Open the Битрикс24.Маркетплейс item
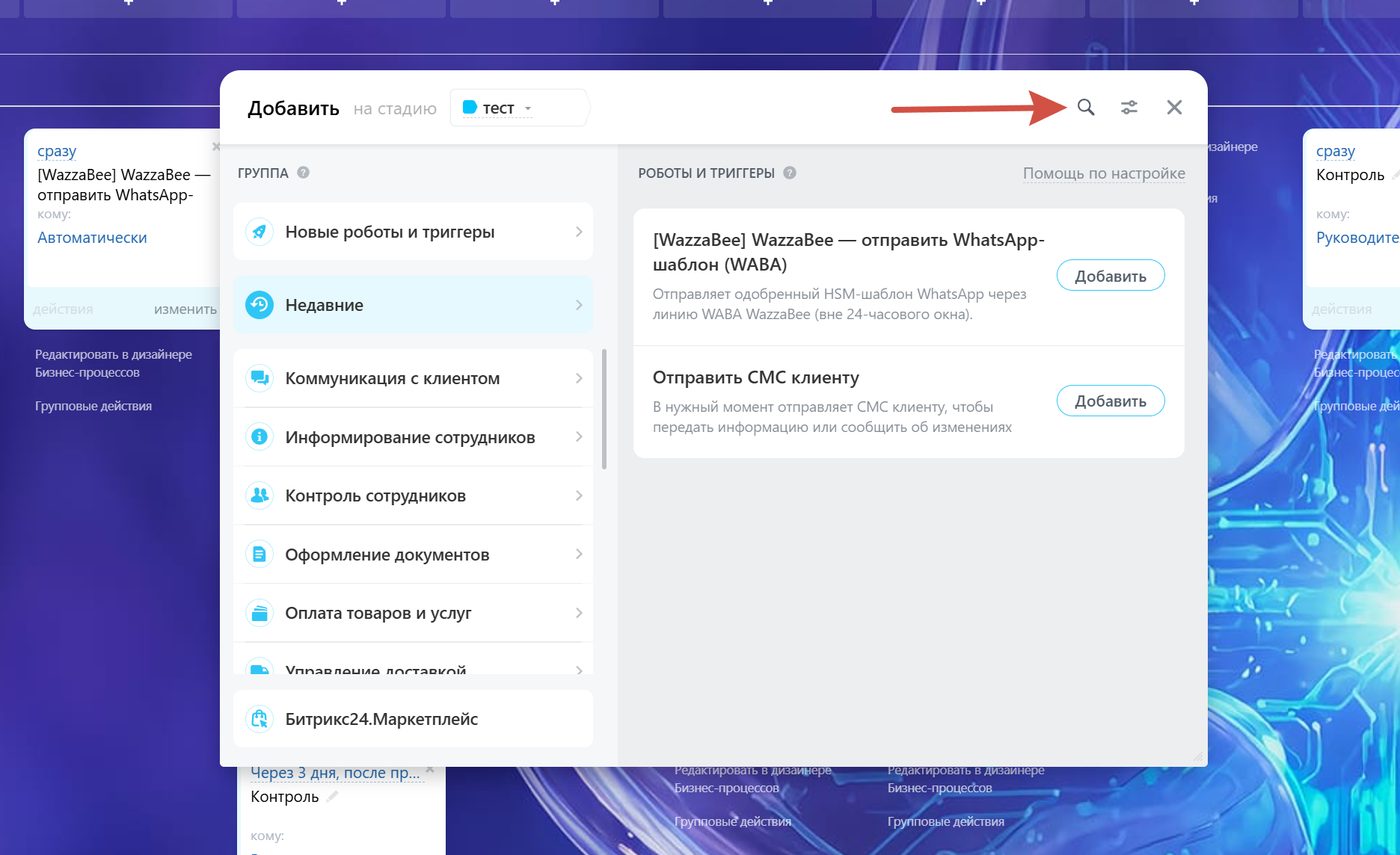 point(413,719)
